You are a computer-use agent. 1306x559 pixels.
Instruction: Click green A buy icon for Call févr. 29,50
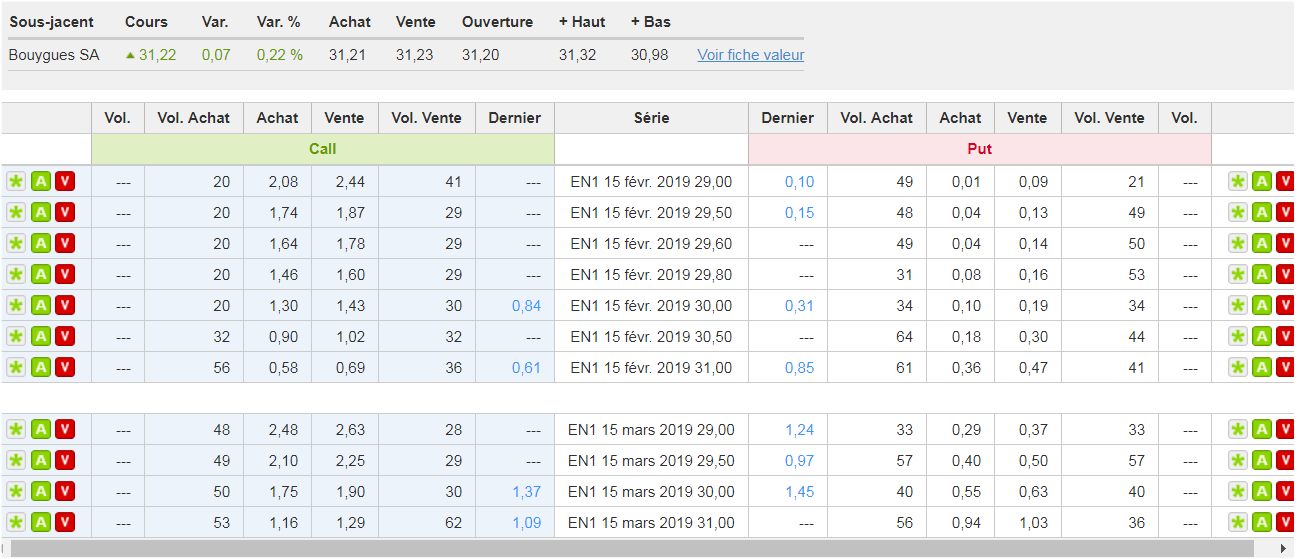40,213
